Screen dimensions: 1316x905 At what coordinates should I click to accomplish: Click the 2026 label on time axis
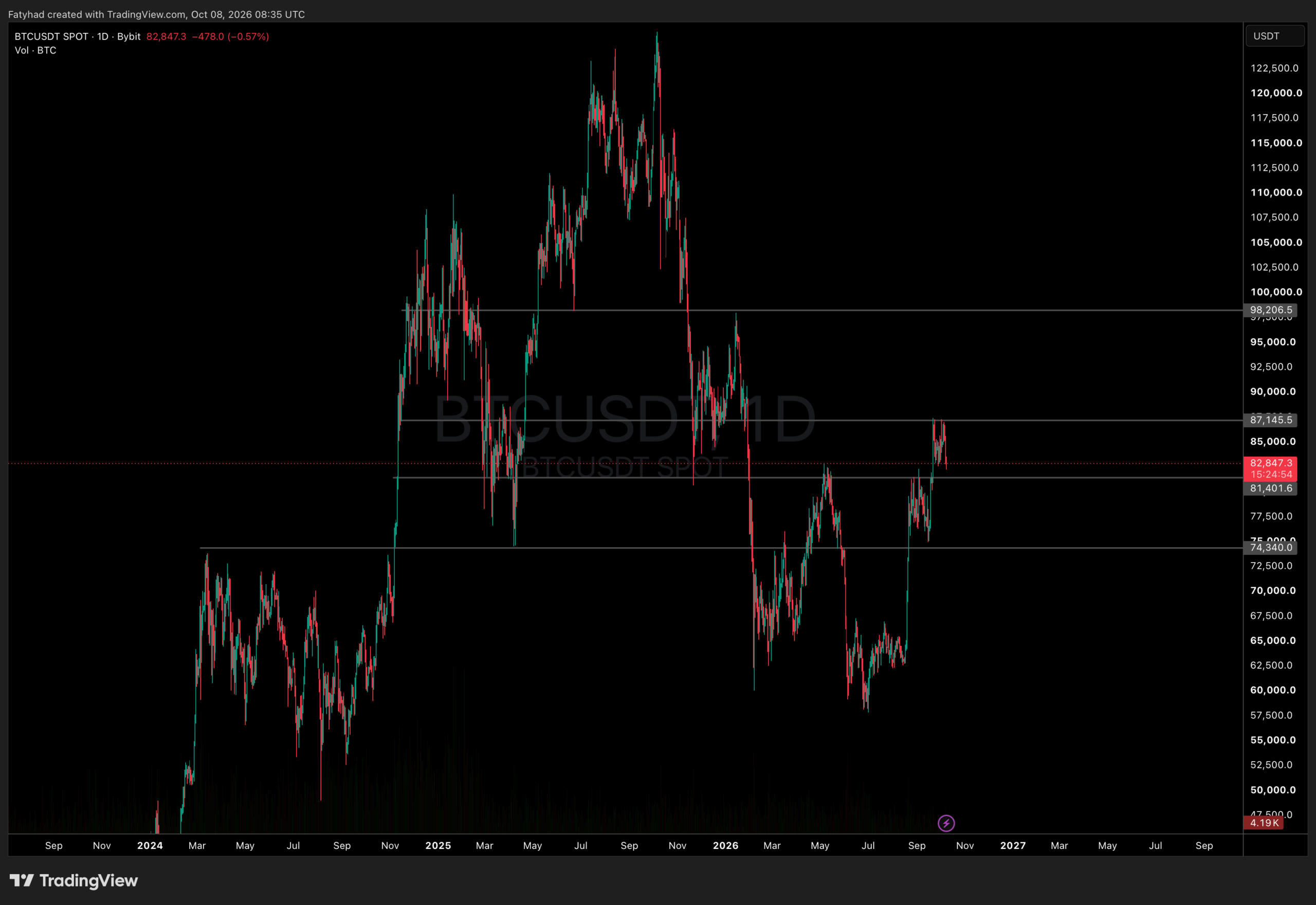(x=725, y=845)
